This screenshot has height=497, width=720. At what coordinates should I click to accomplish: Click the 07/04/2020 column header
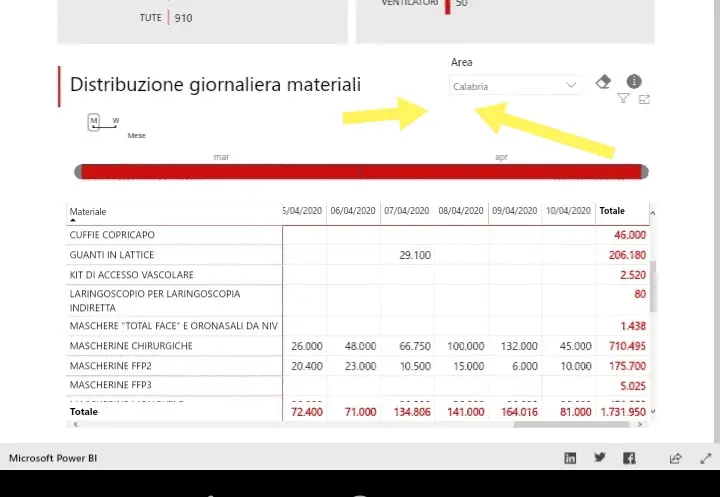click(x=407, y=211)
